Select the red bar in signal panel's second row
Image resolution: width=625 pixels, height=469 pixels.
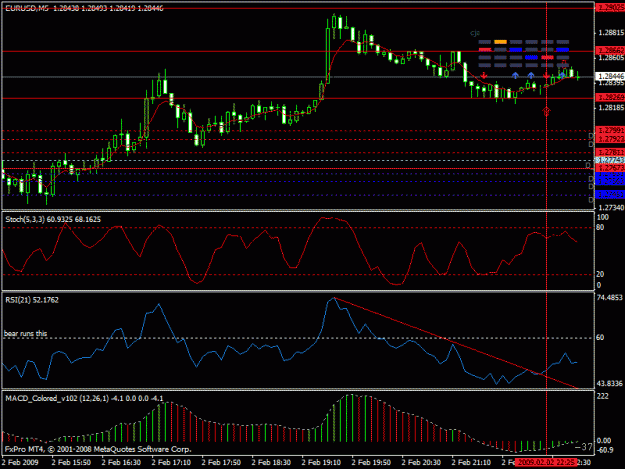(x=485, y=50)
